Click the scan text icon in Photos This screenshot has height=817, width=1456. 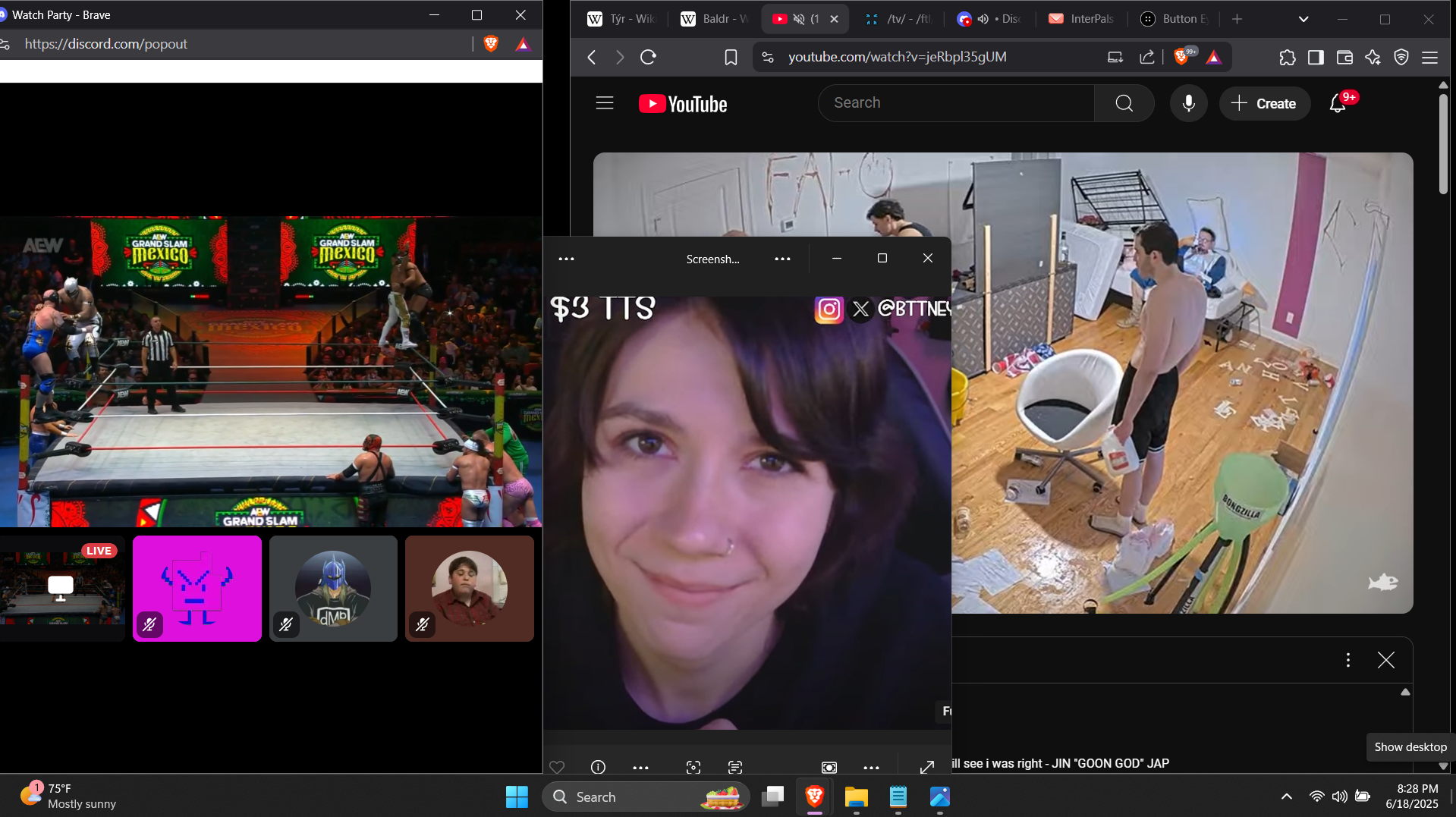(x=735, y=767)
